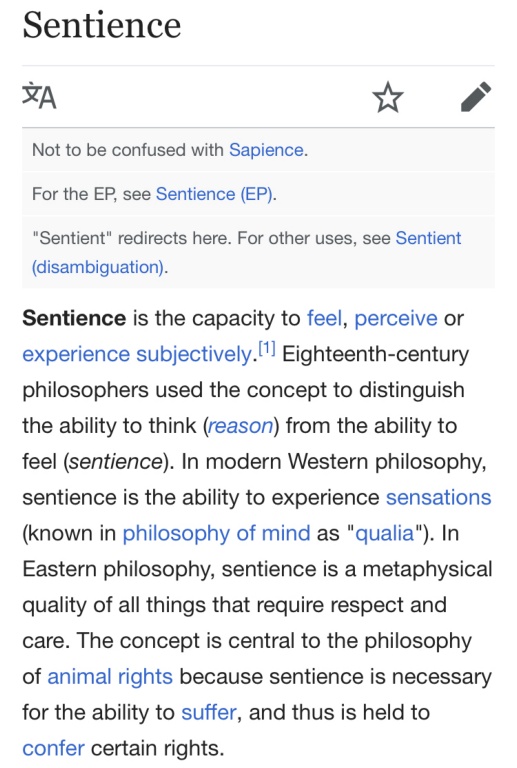
Task: Tap the pencil edit icon
Action: tap(476, 96)
